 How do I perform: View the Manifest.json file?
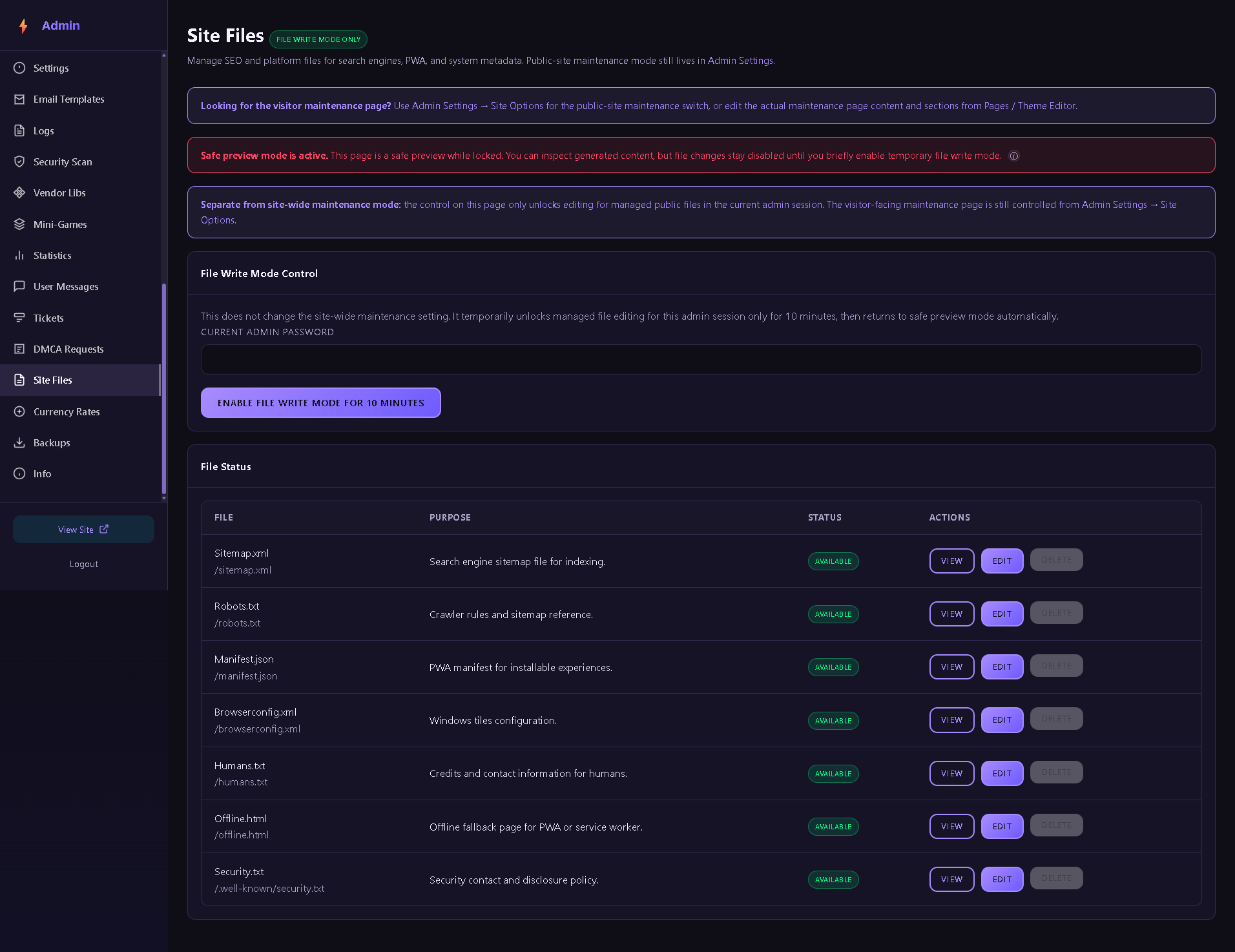pyautogui.click(x=951, y=667)
